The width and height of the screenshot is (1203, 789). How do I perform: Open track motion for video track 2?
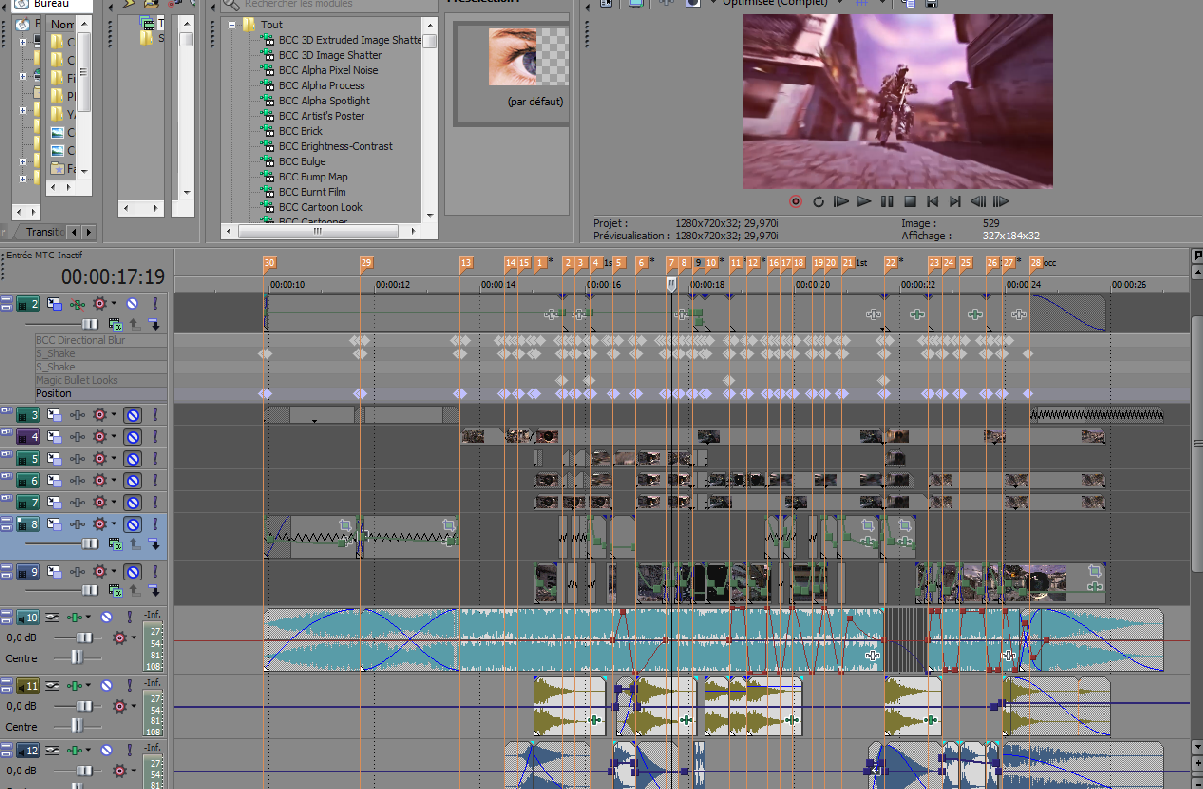[54, 303]
